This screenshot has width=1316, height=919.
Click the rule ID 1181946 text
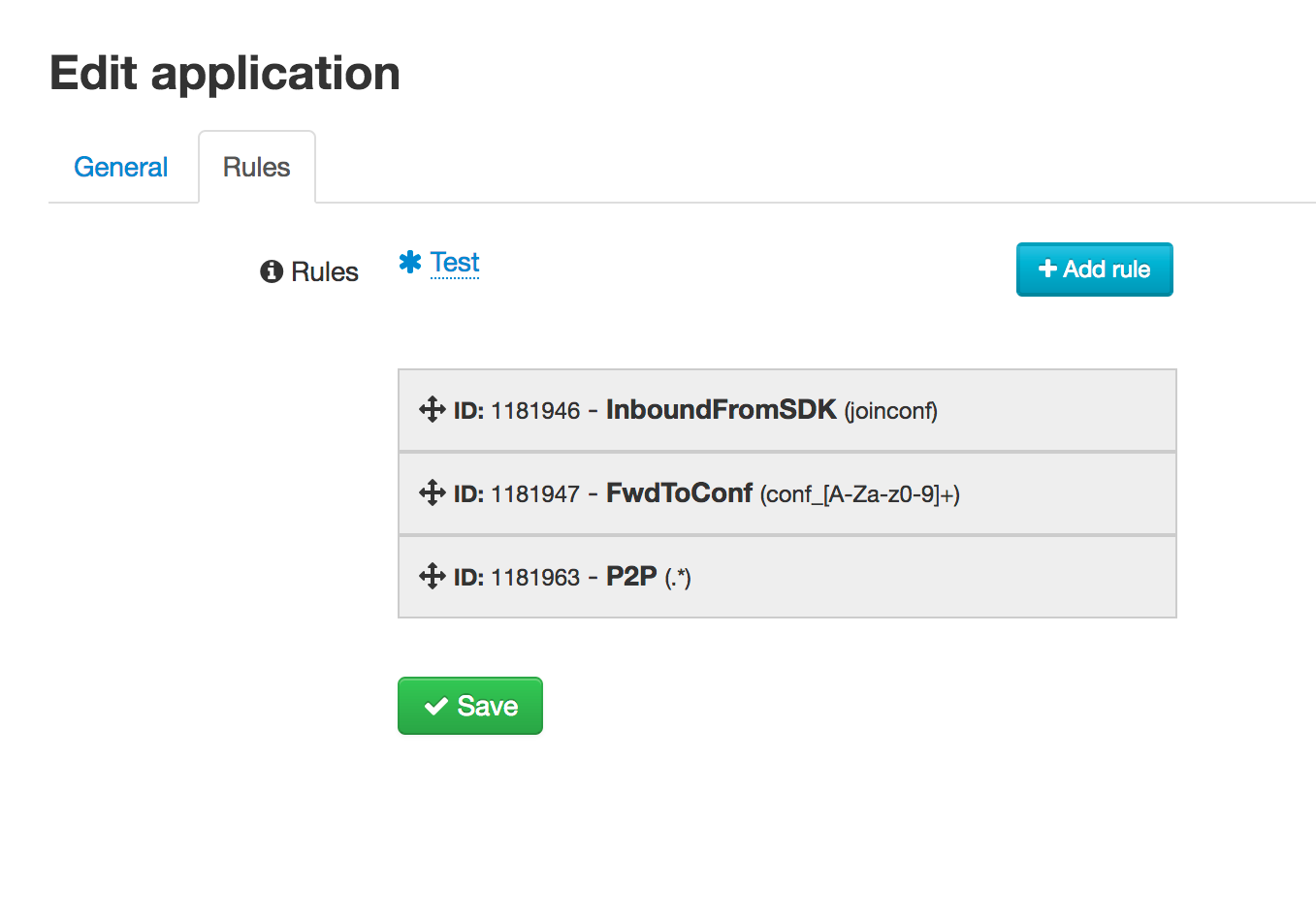pos(535,411)
